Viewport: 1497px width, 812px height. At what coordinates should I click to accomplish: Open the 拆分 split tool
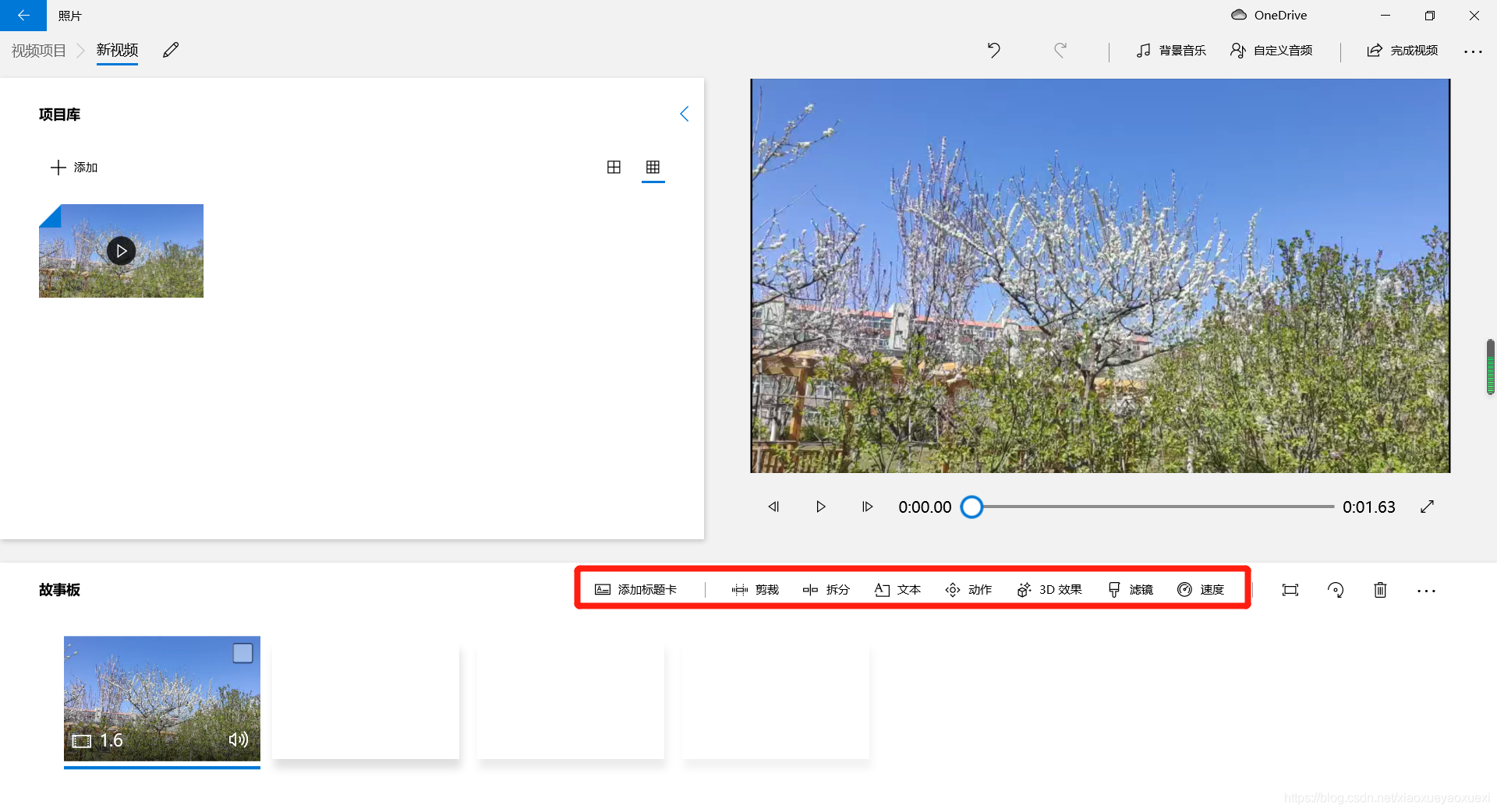click(826, 590)
